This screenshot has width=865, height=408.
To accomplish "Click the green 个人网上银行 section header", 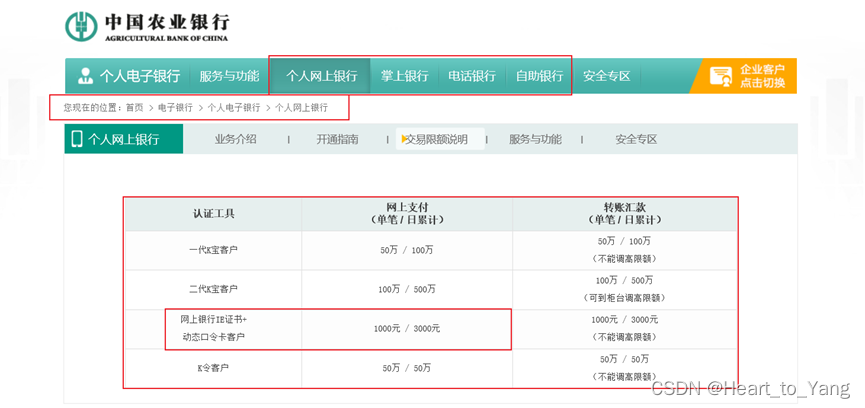I will tap(124, 139).
